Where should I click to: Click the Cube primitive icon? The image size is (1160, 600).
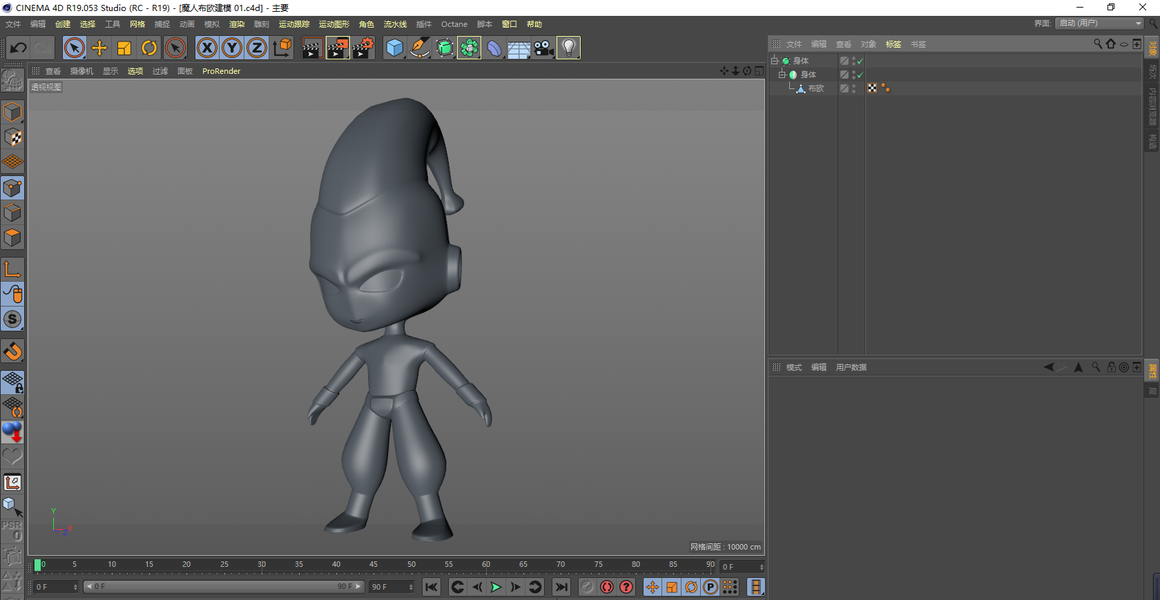pyautogui.click(x=395, y=48)
